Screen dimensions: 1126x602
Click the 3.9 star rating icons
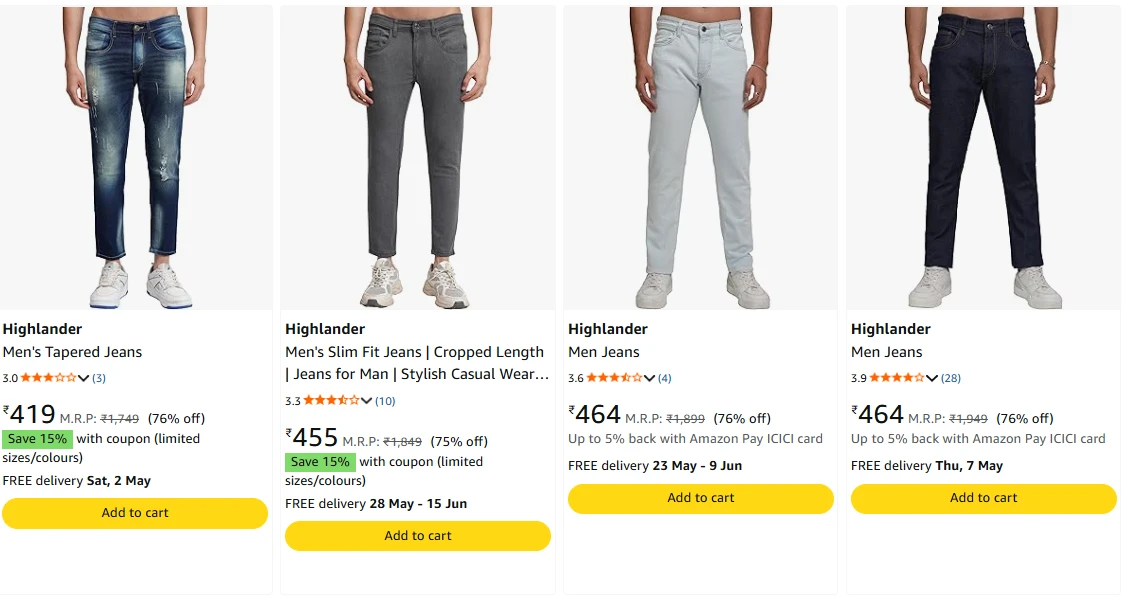(897, 378)
